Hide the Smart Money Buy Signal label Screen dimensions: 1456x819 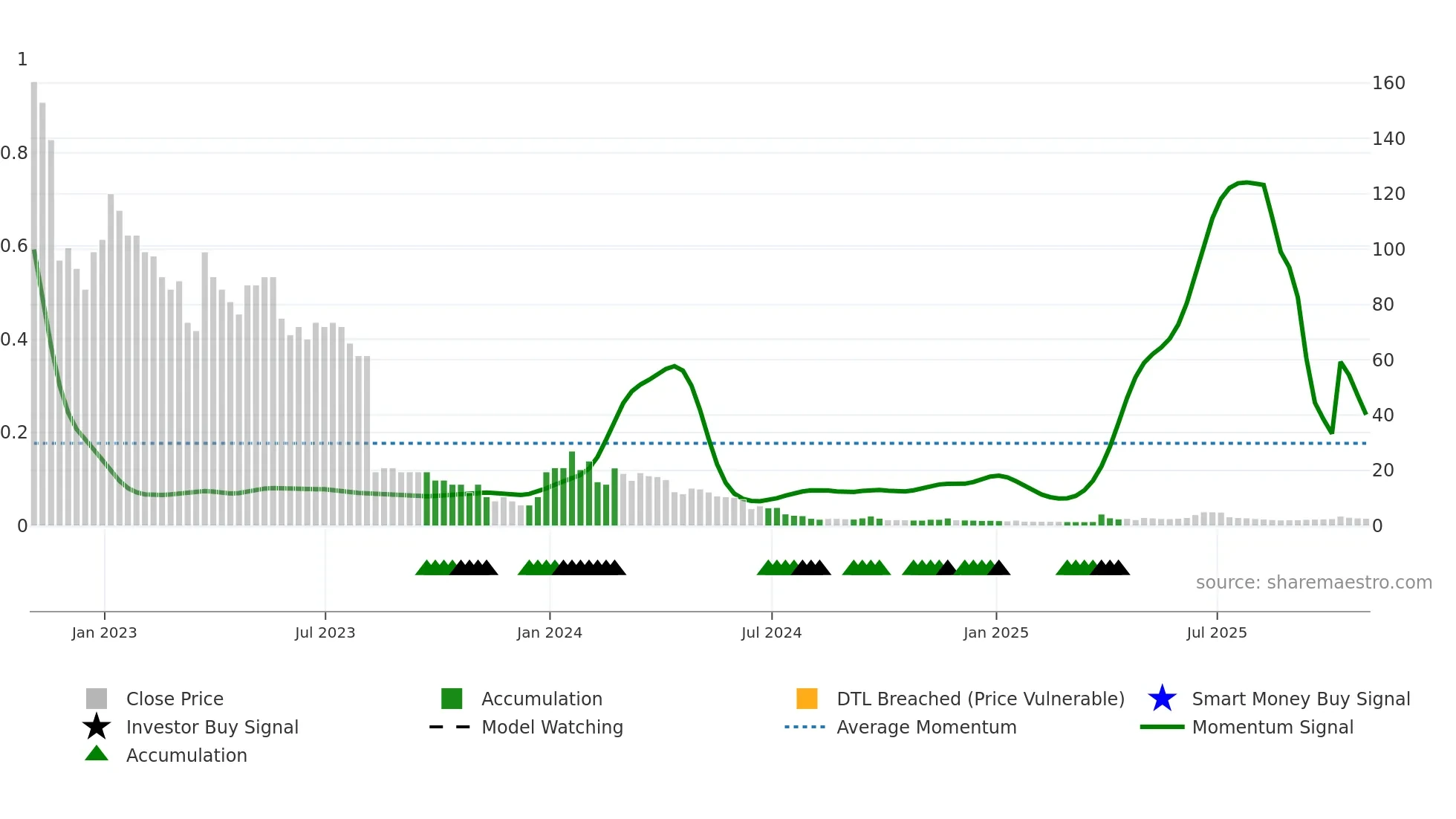(1301, 699)
